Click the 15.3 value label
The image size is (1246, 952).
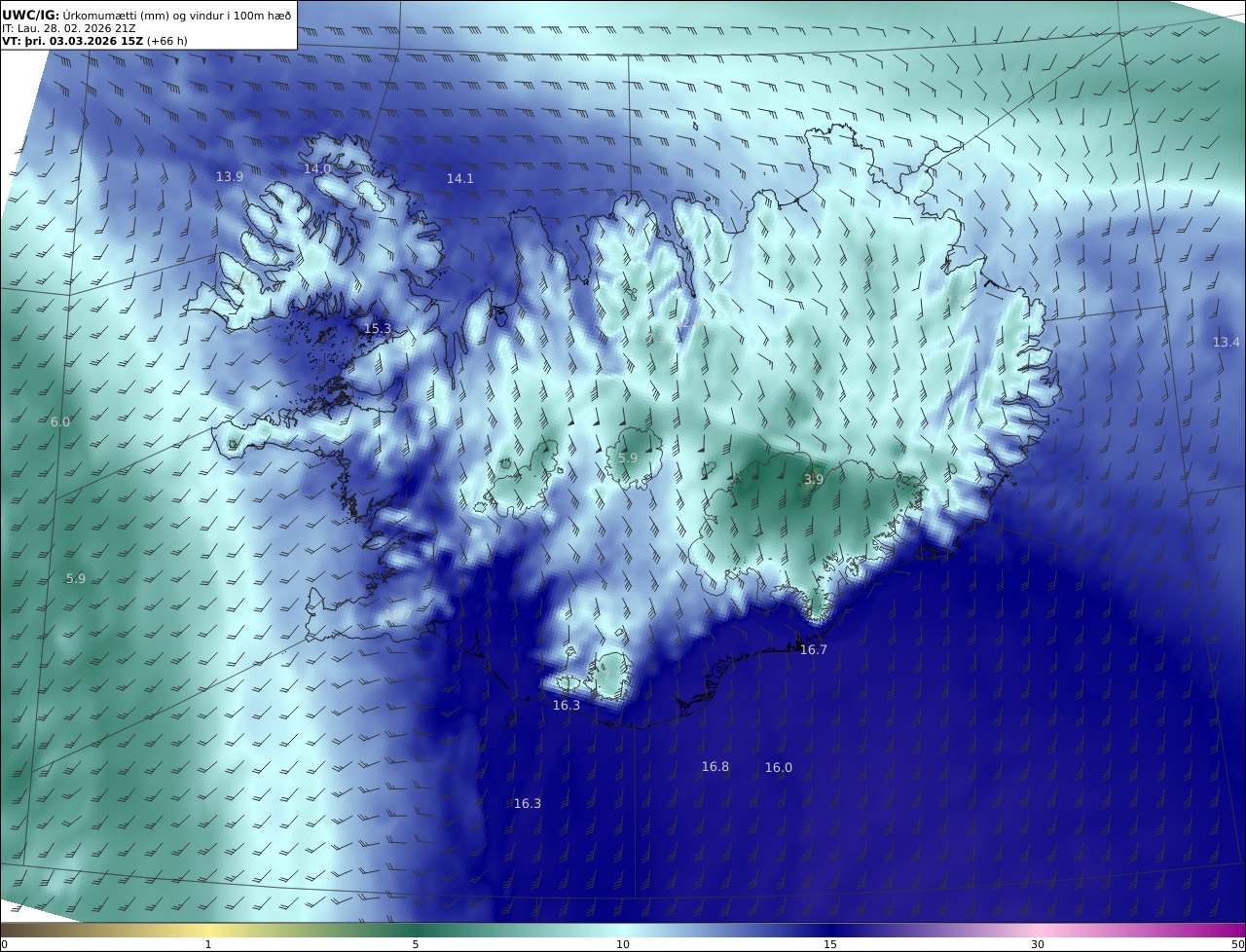click(x=378, y=329)
